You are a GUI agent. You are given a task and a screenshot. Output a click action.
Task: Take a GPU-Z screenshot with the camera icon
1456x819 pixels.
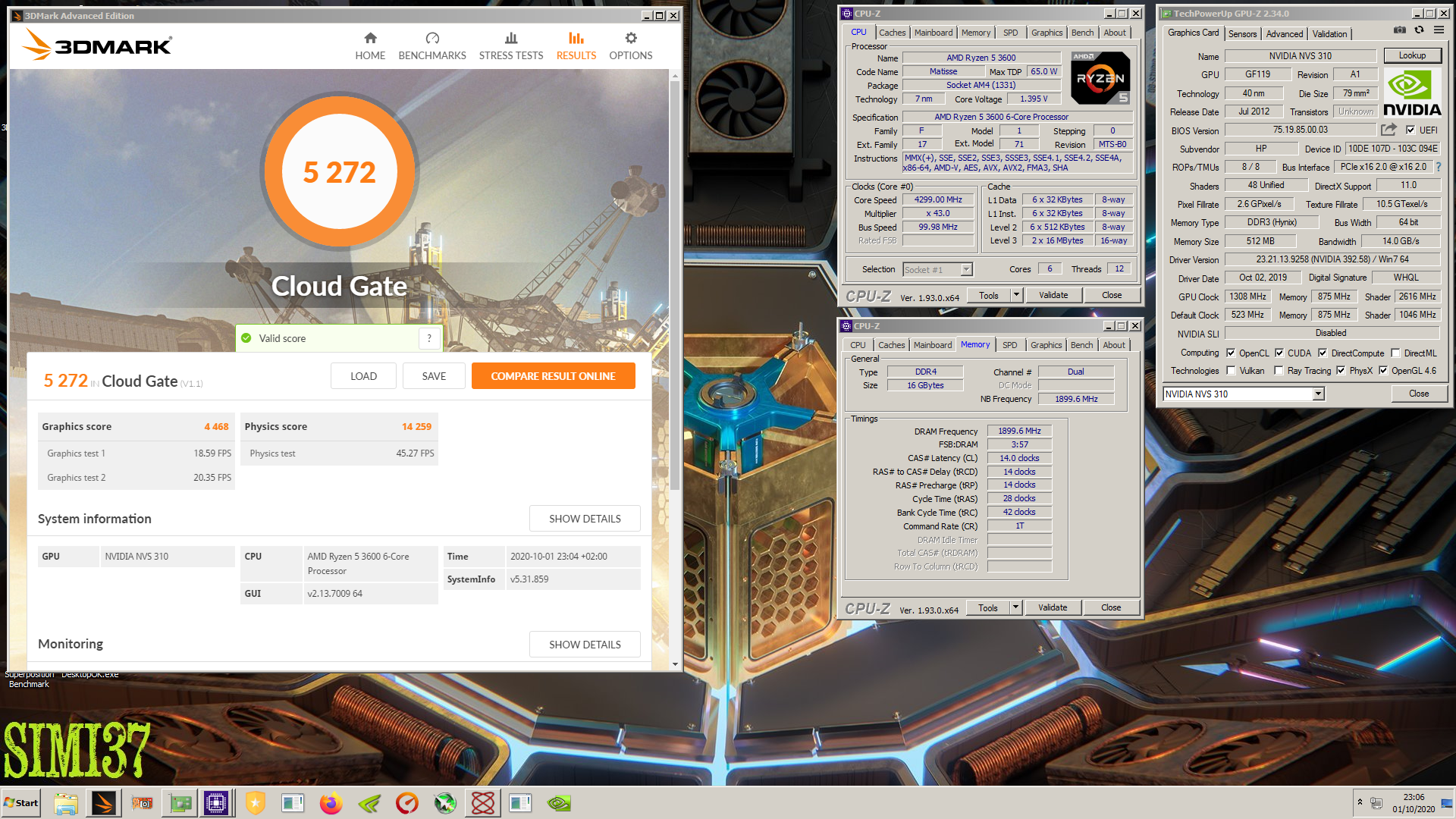(1400, 30)
